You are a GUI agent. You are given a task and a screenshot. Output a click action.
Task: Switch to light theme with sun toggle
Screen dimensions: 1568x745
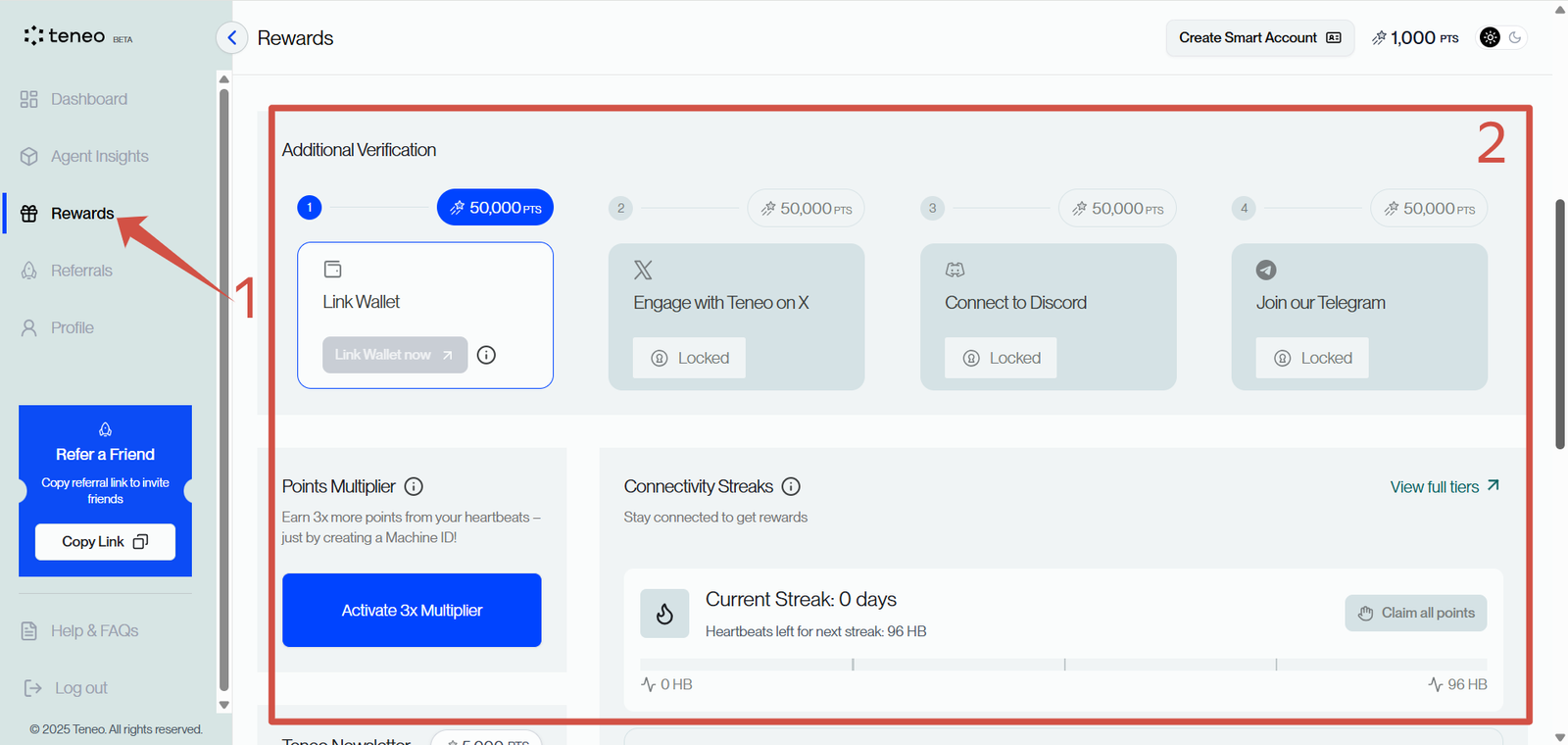[1490, 37]
